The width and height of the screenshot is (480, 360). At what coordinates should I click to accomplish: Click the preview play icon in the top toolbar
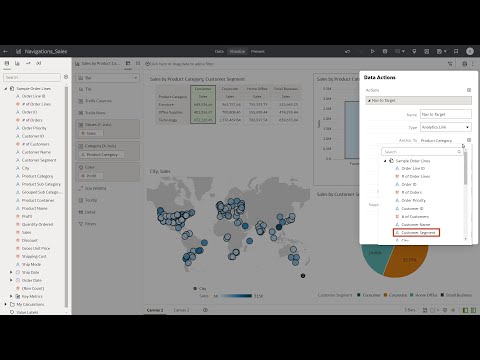(372, 51)
